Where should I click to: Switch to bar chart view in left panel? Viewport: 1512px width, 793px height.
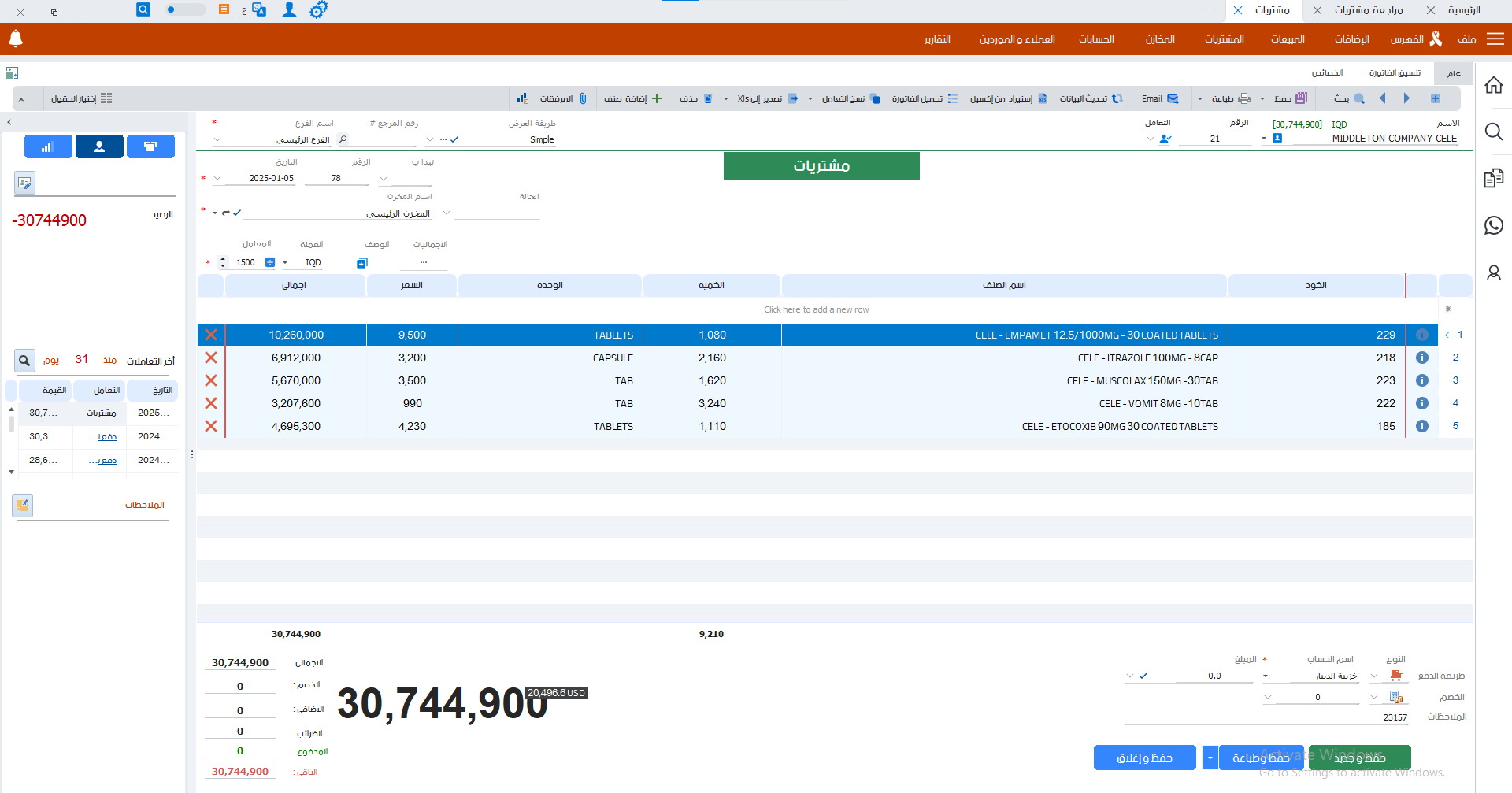47,146
